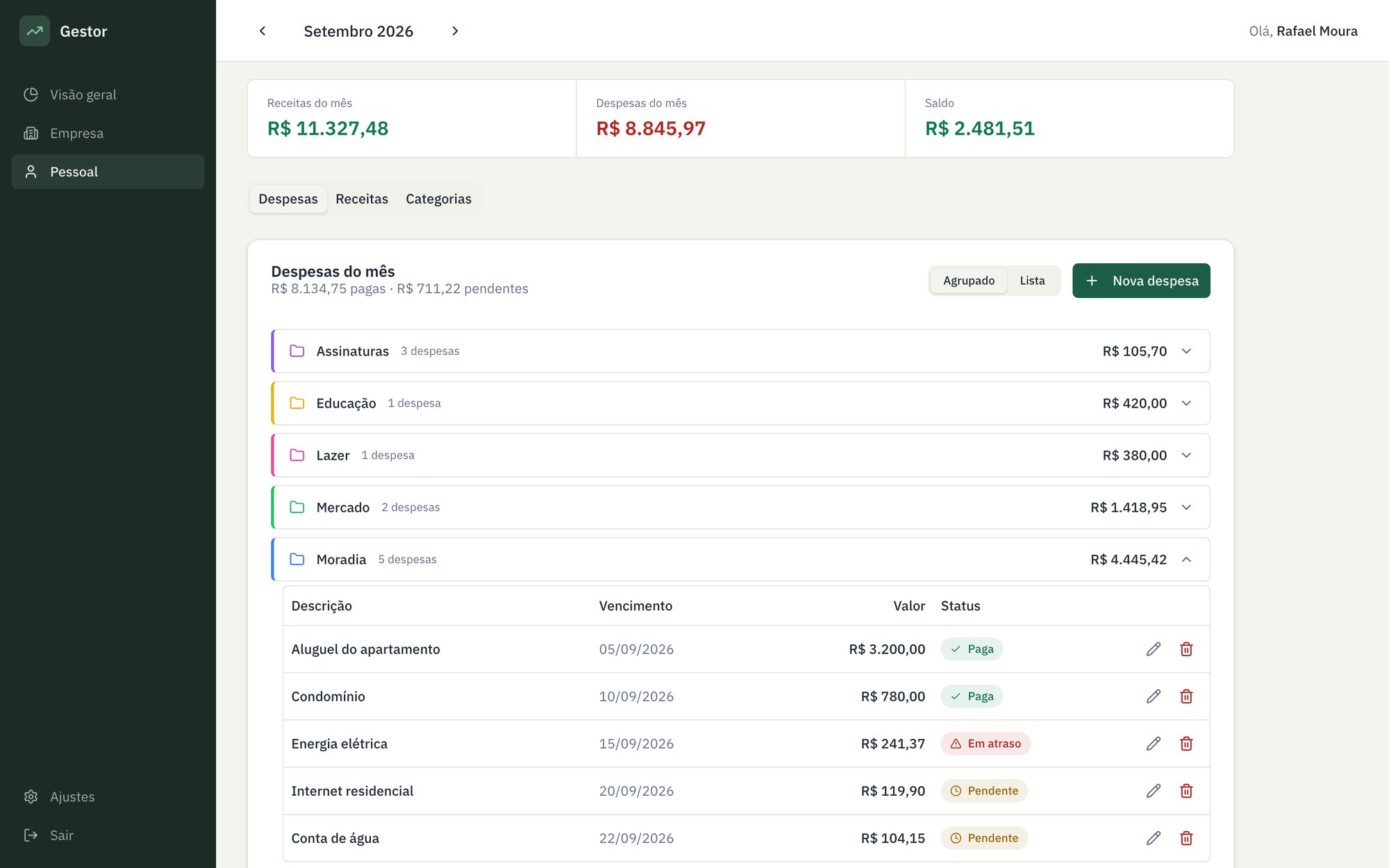Screen dimensions: 1389x868
Task: Click the Visão geral pie chart icon
Action: coord(31,94)
